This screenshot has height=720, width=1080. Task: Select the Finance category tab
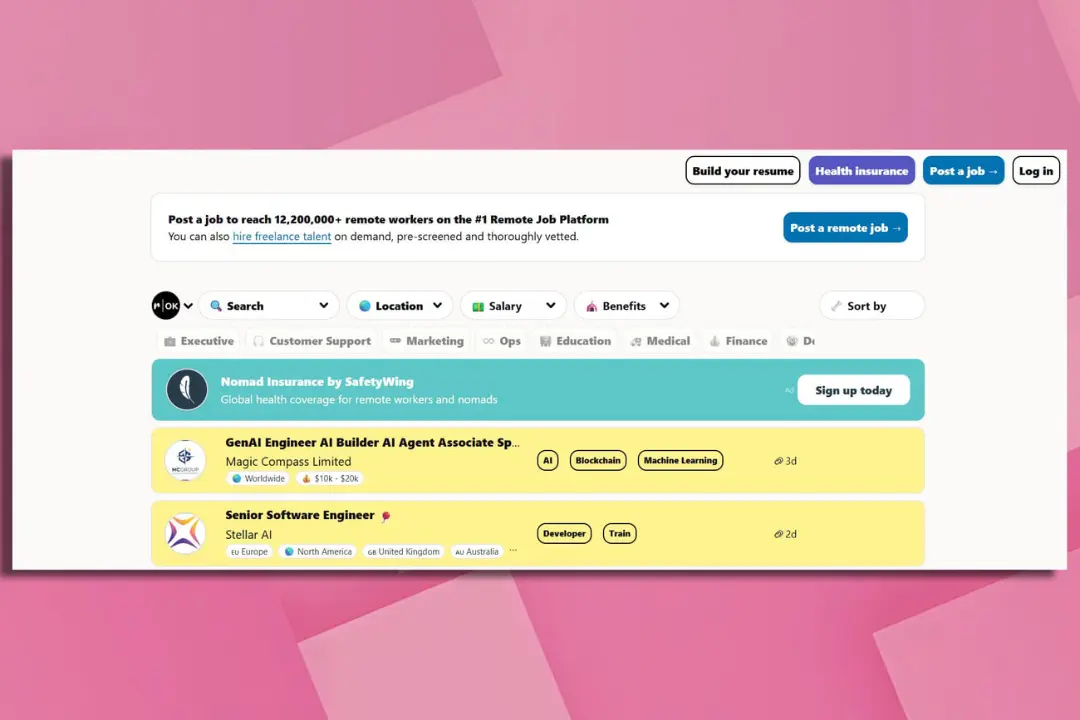738,341
